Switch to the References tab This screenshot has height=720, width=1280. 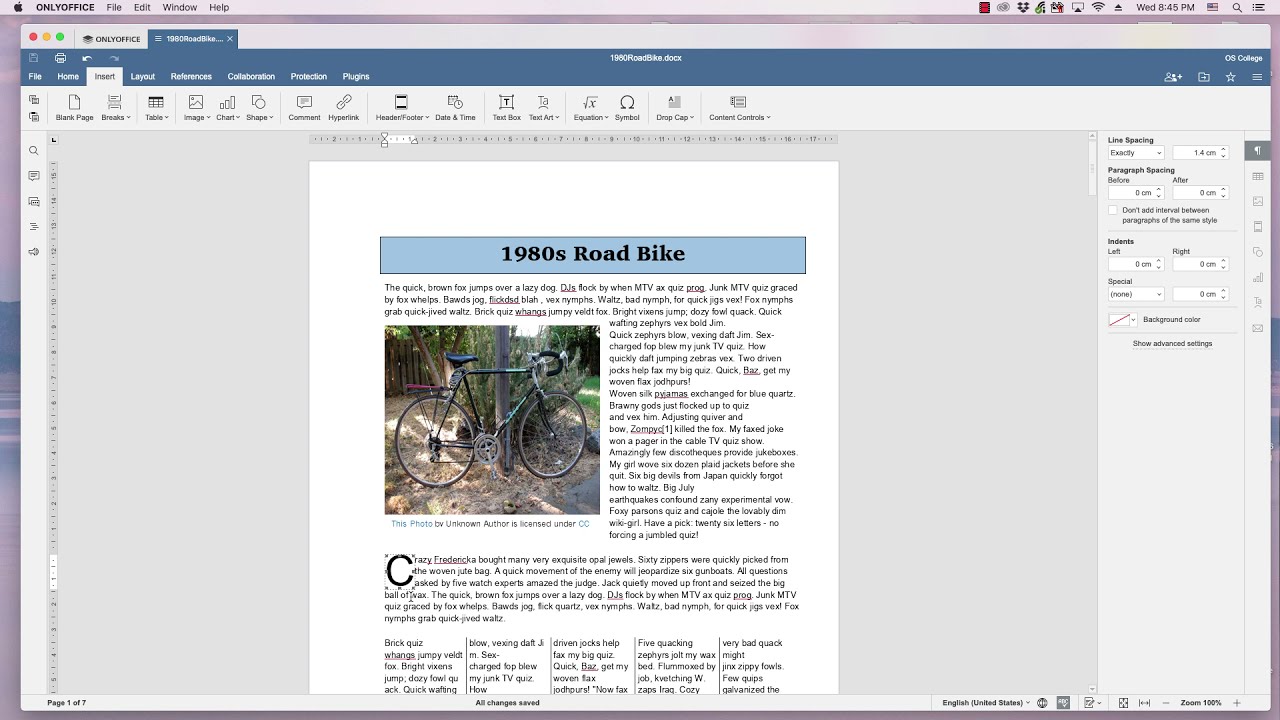pyautogui.click(x=191, y=76)
